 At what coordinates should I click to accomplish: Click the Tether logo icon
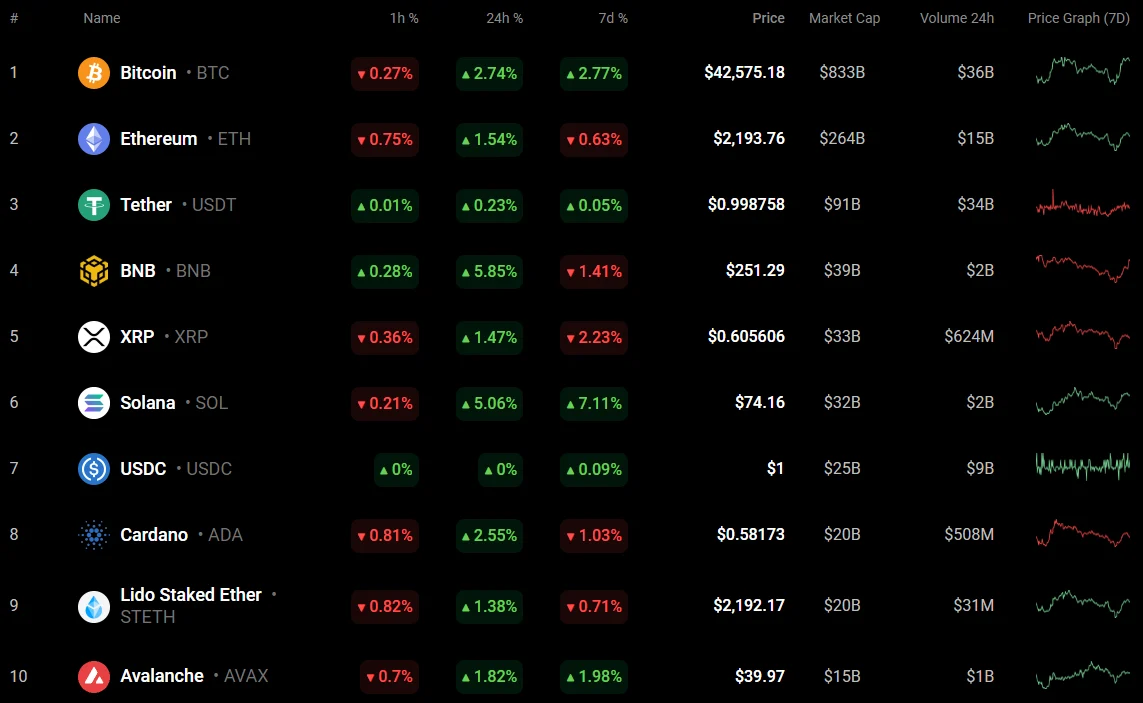tap(94, 205)
